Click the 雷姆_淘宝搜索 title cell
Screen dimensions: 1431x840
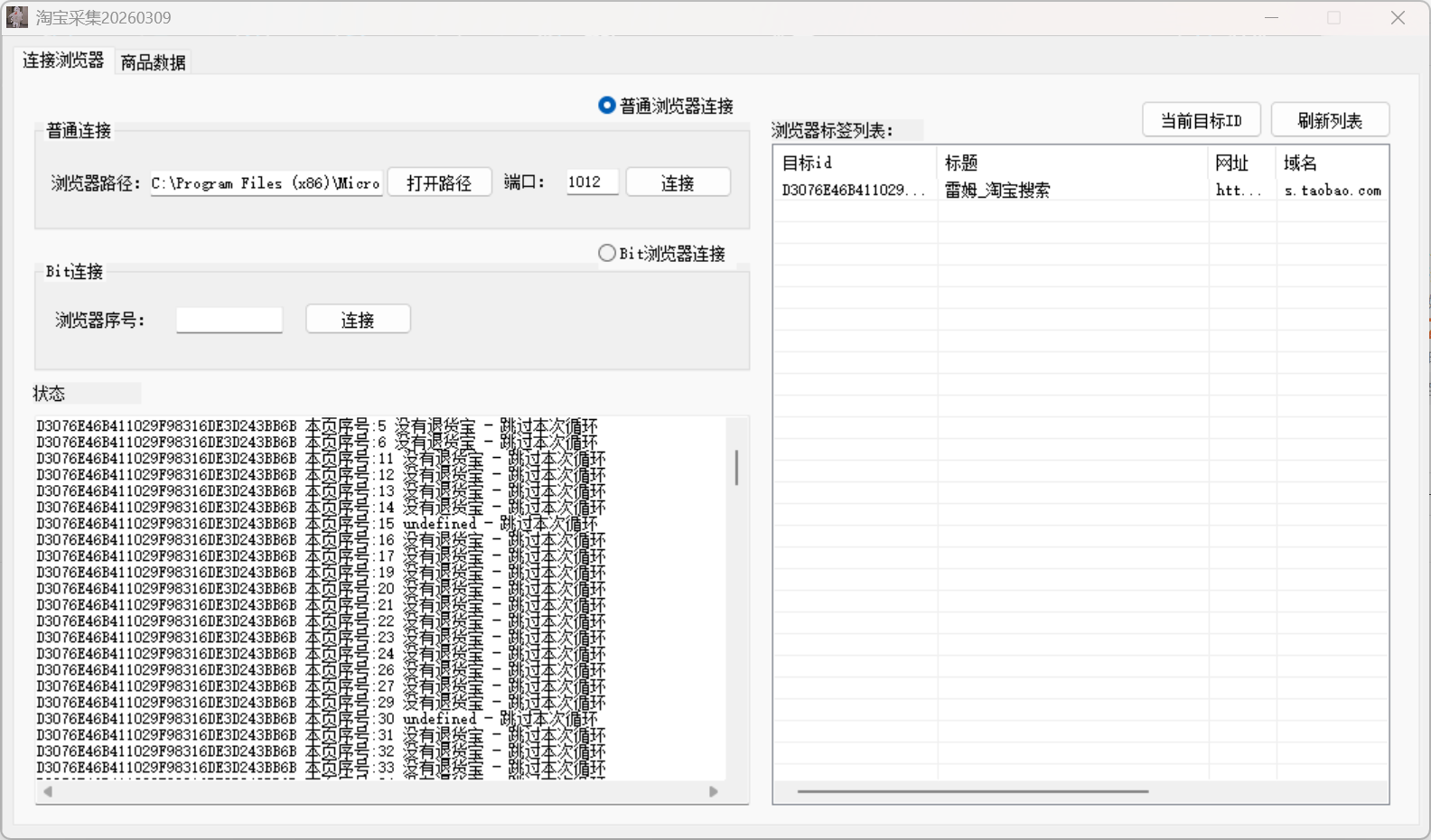[997, 190]
